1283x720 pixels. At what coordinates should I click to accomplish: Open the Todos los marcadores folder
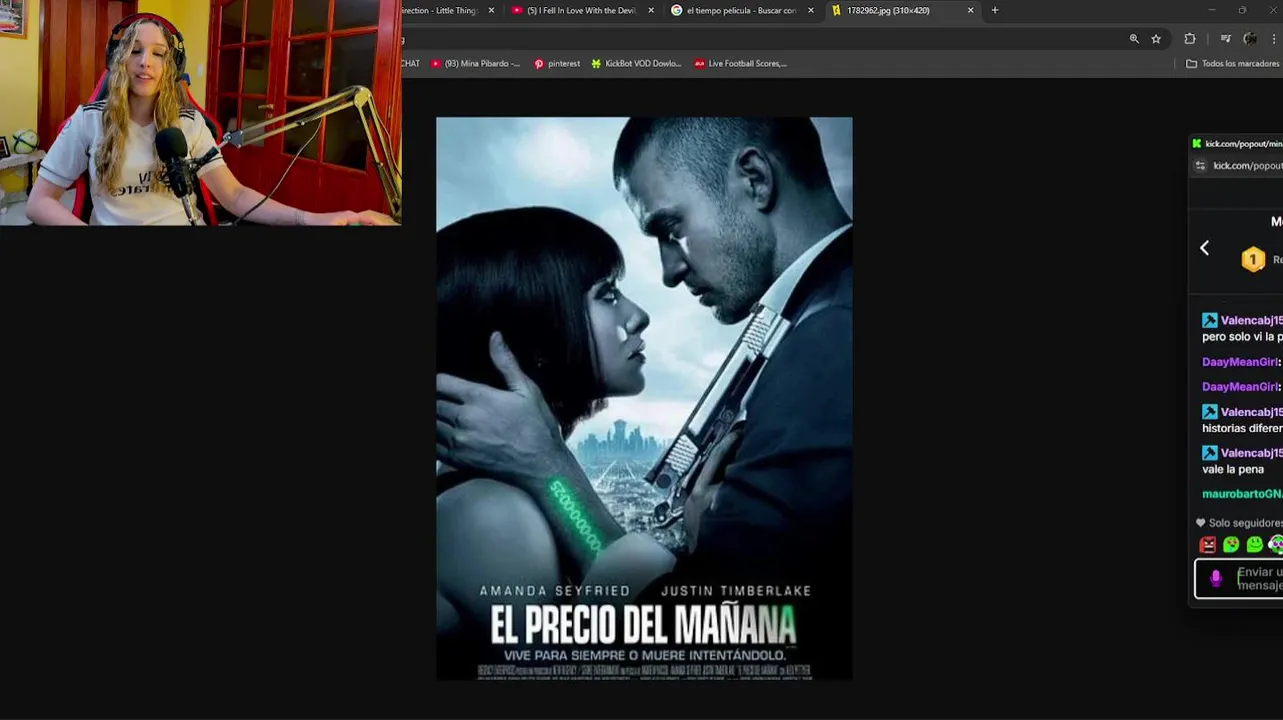coord(1232,63)
